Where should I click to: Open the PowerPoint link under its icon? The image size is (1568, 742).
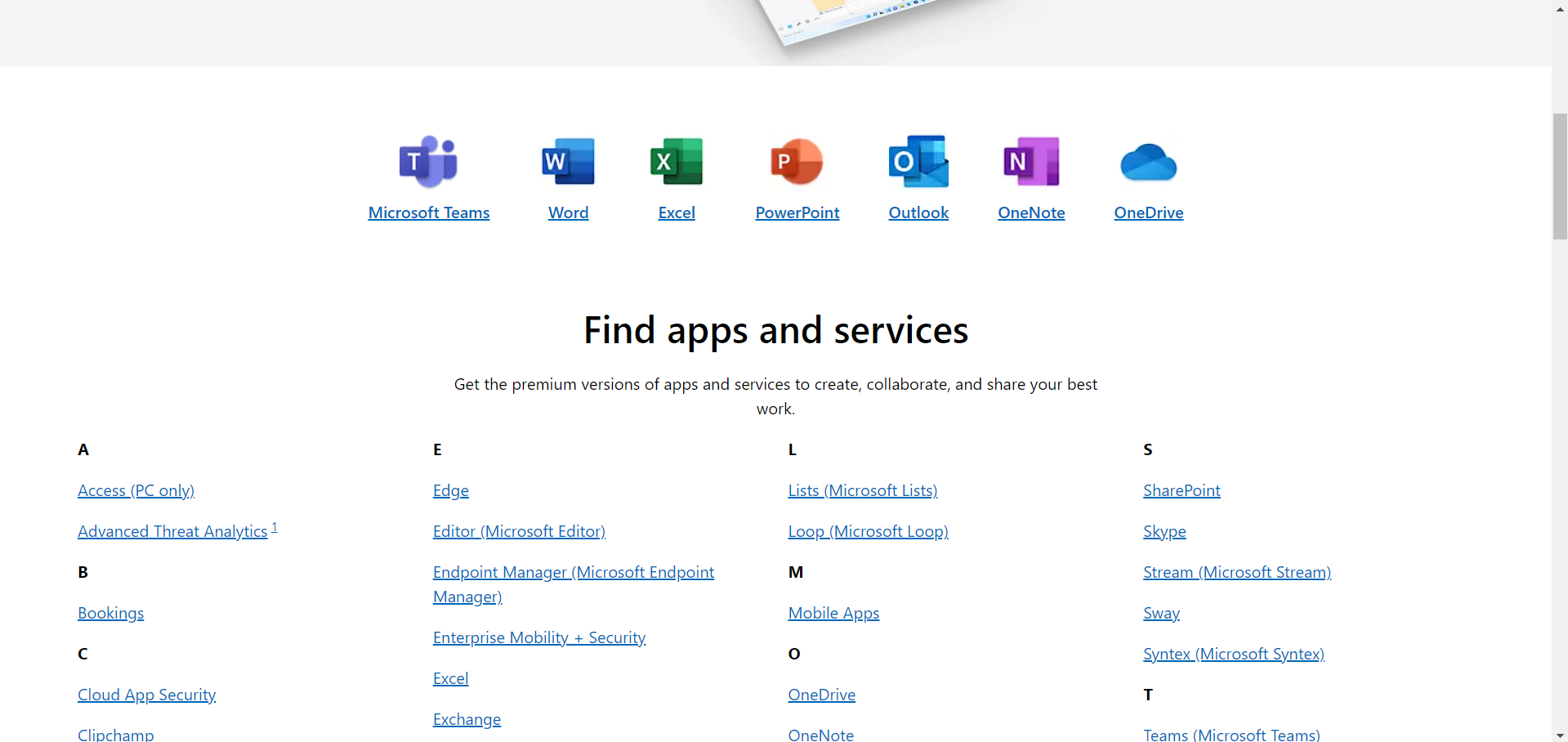[x=797, y=213]
